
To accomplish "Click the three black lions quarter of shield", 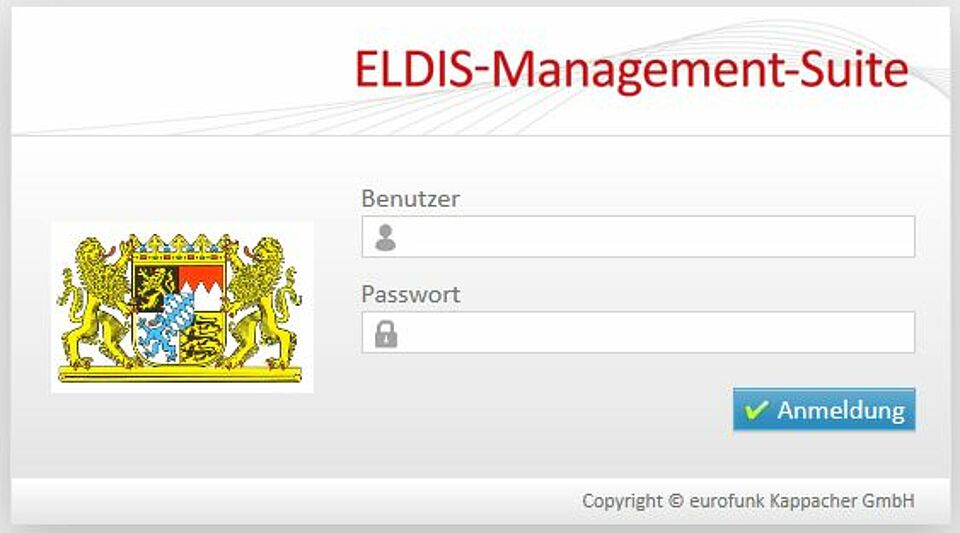I will (201, 337).
